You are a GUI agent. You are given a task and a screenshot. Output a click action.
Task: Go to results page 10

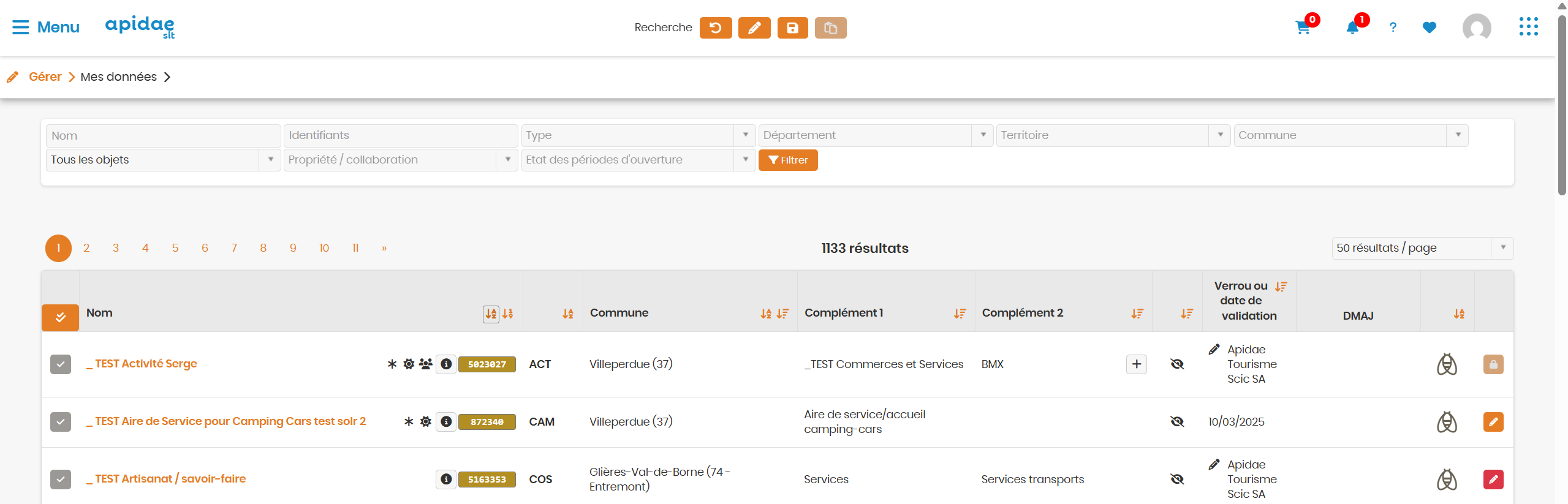tap(324, 248)
